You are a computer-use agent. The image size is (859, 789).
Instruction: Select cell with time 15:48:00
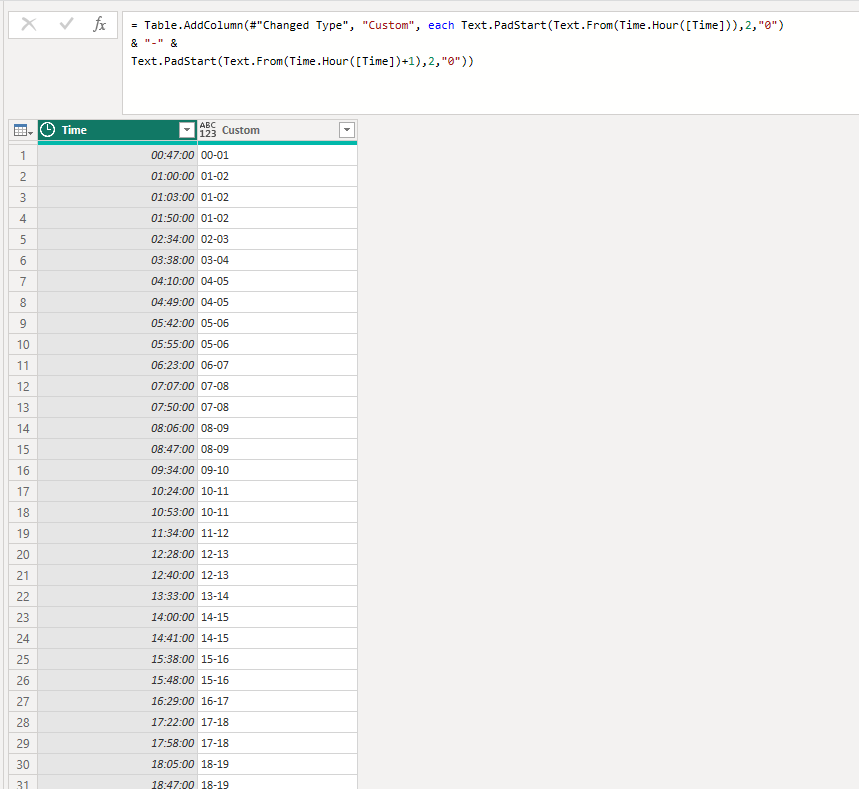click(x=117, y=681)
